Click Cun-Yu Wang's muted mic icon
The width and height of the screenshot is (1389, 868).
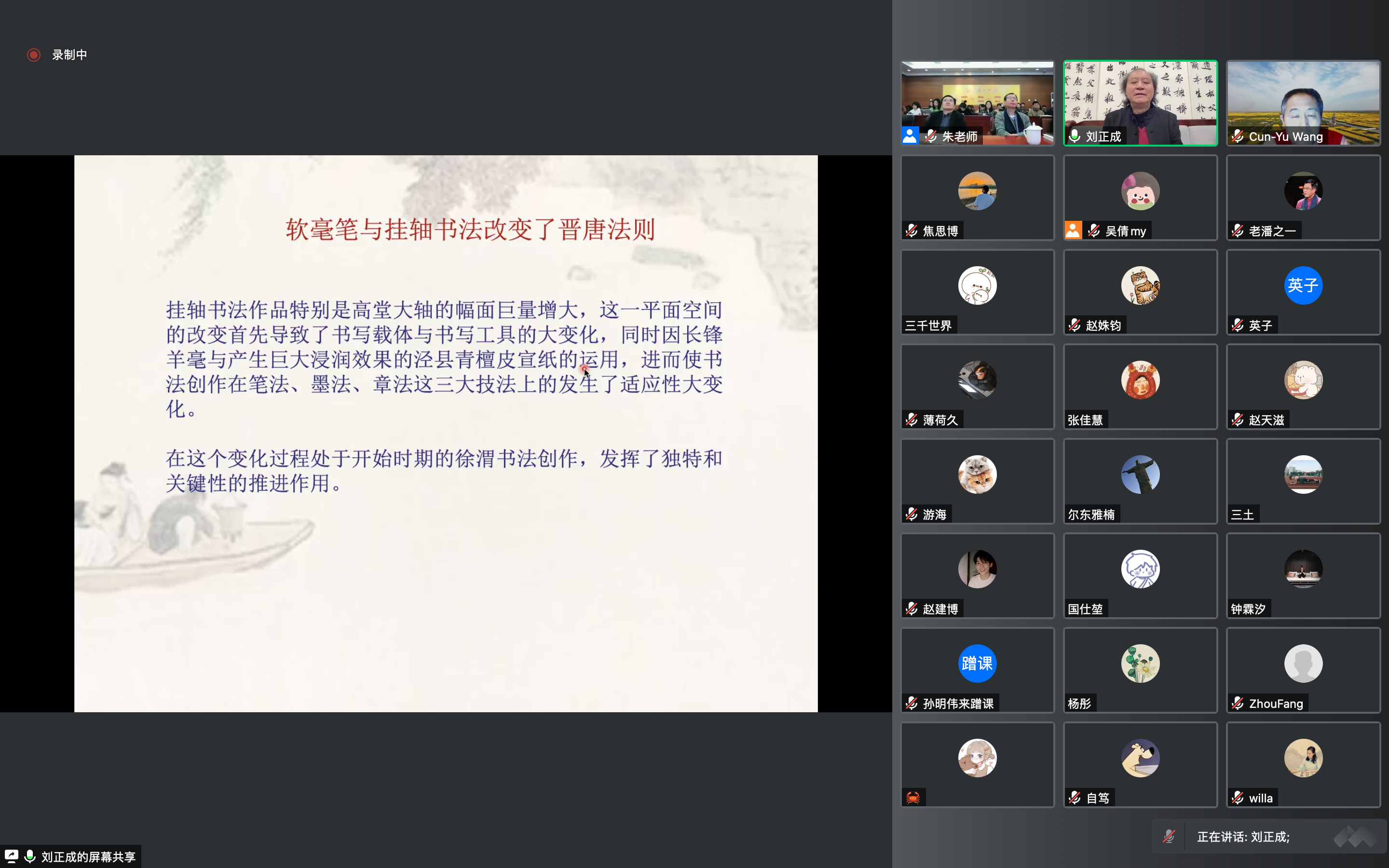pyautogui.click(x=1238, y=136)
